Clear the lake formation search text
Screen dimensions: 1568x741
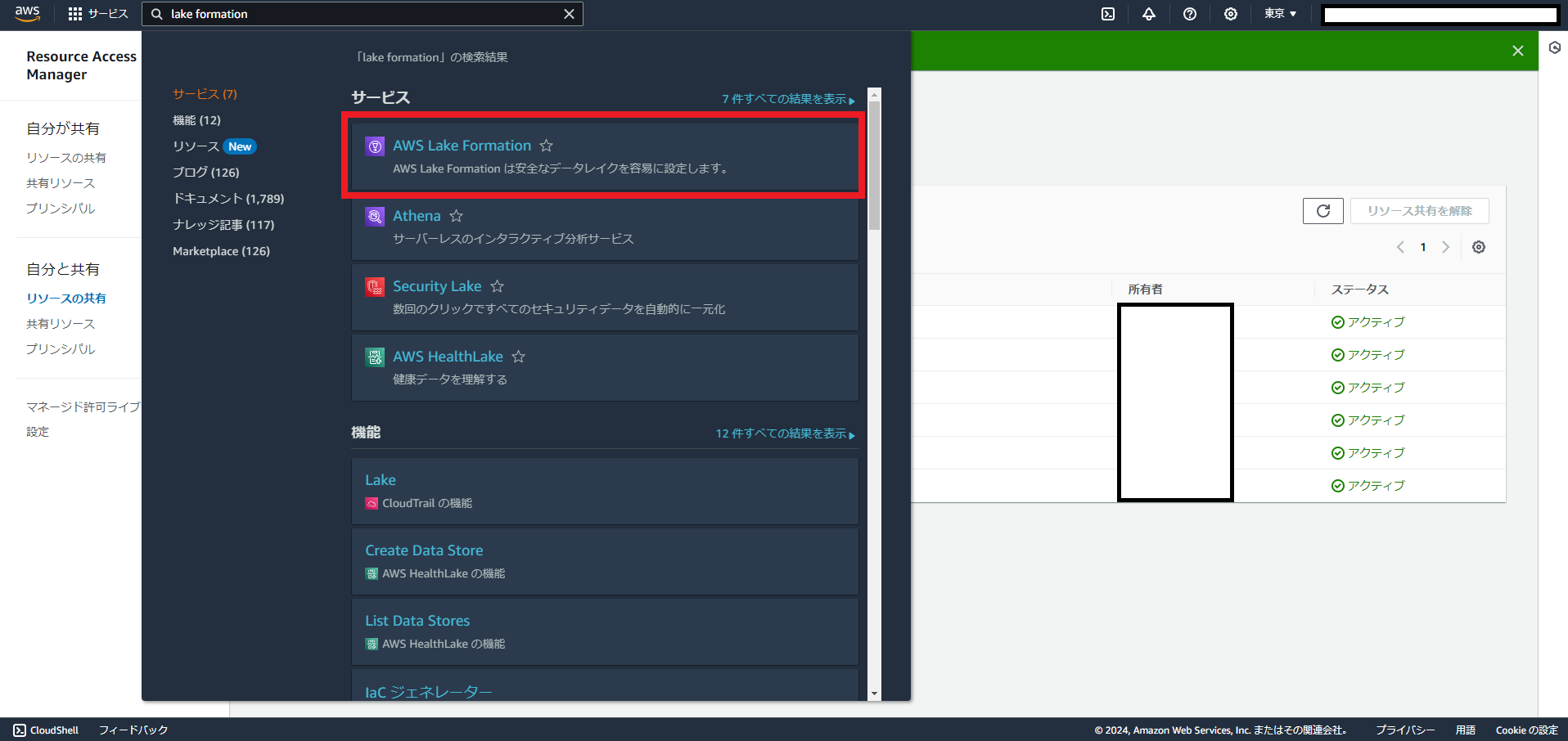569,14
